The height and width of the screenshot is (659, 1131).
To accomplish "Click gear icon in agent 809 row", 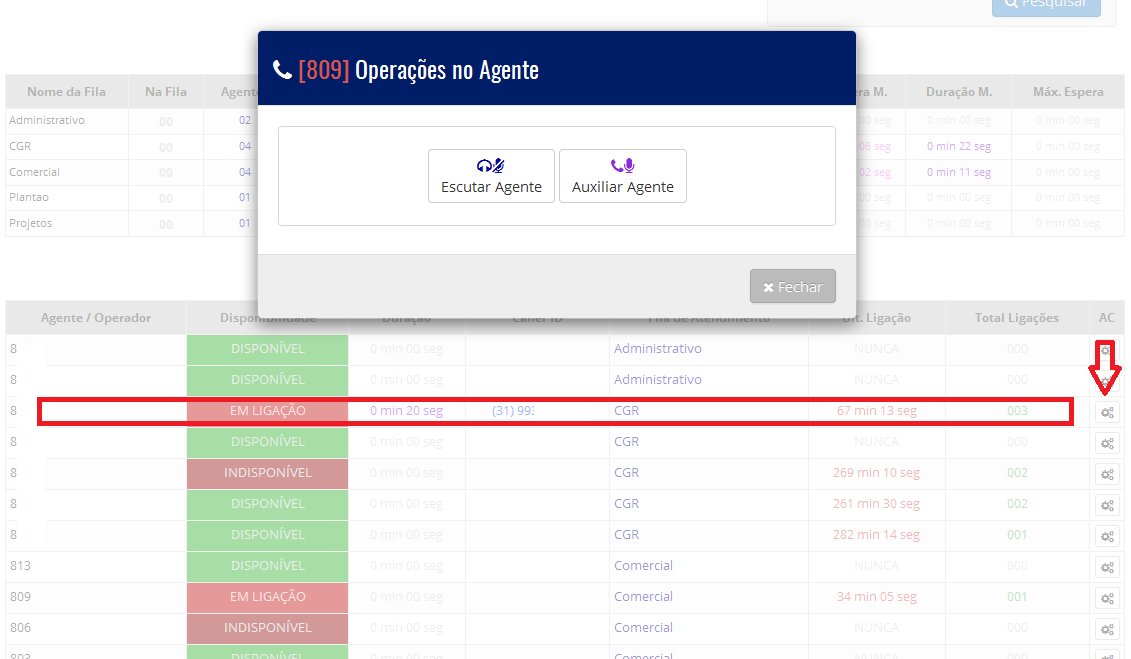I will click(x=1107, y=598).
